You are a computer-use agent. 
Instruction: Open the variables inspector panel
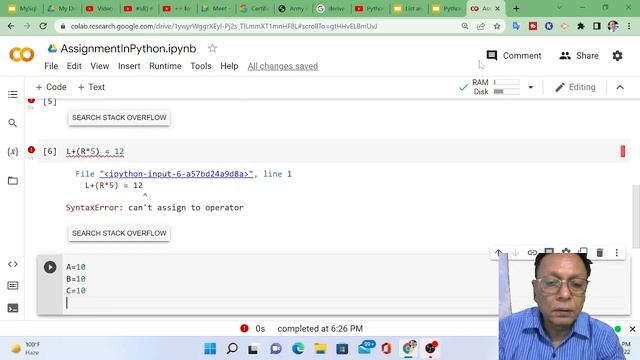click(13, 152)
